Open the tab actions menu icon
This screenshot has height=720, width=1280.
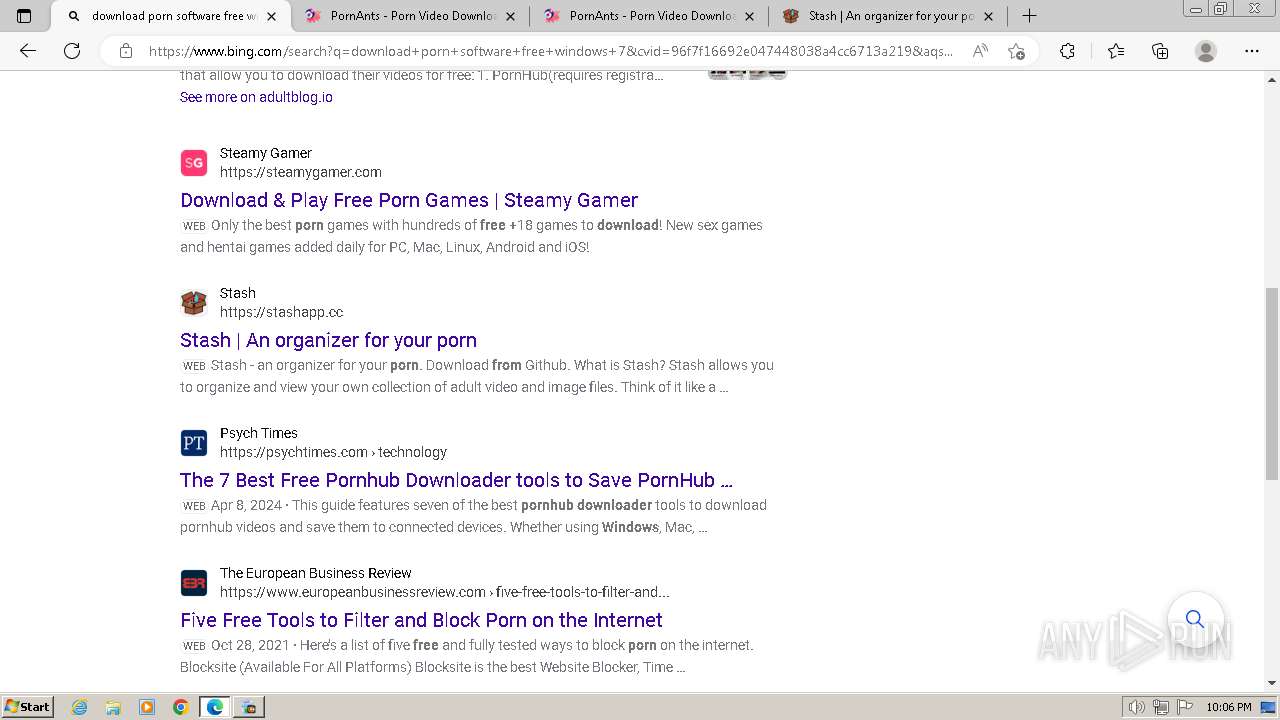point(24,16)
